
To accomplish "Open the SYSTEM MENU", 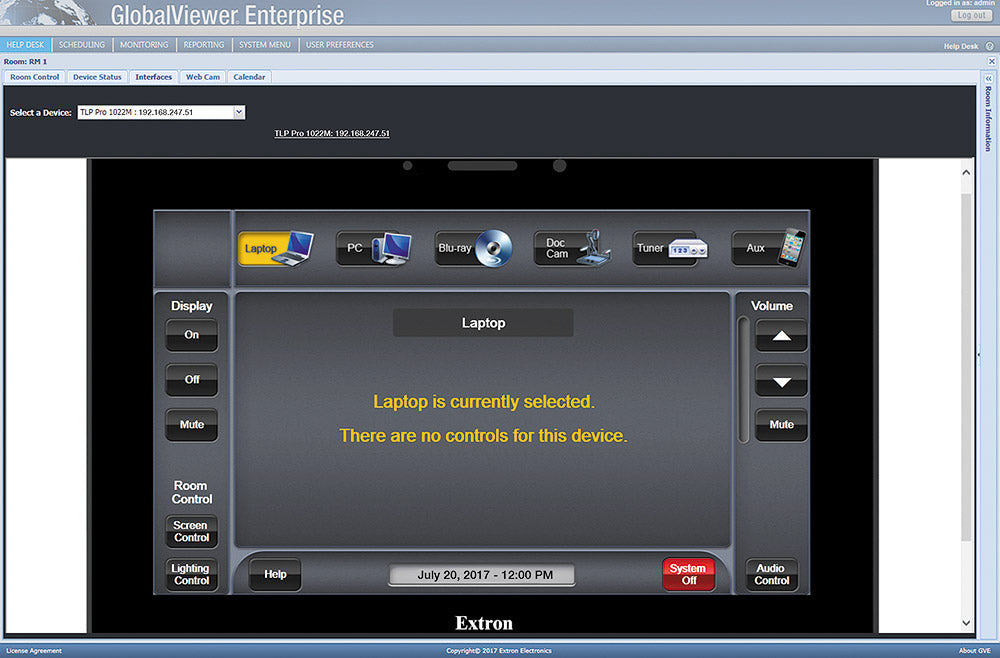I will [x=265, y=45].
